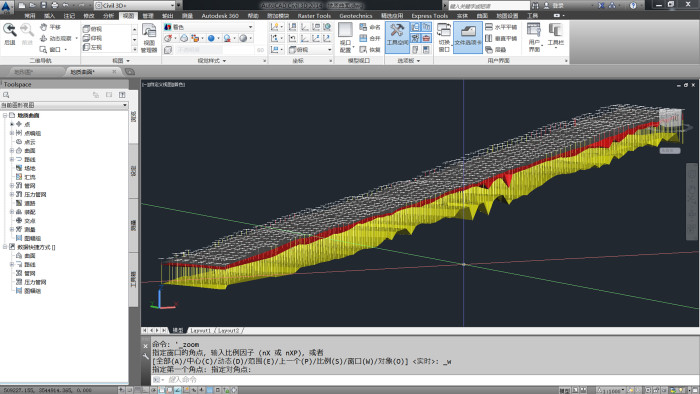Click the Toolspace help icon
The height and width of the screenshot is (394, 700).
click(x=122, y=95)
